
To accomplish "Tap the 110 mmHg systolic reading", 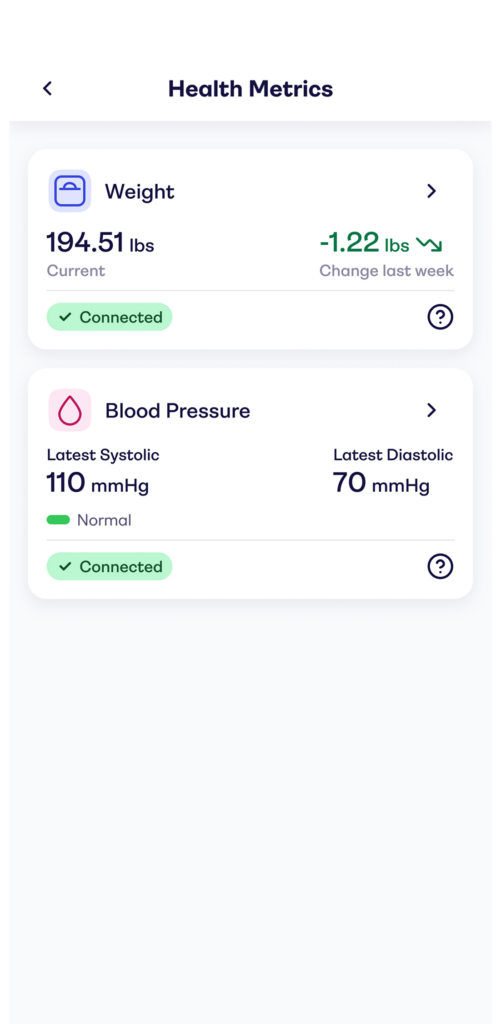I will (x=97, y=484).
